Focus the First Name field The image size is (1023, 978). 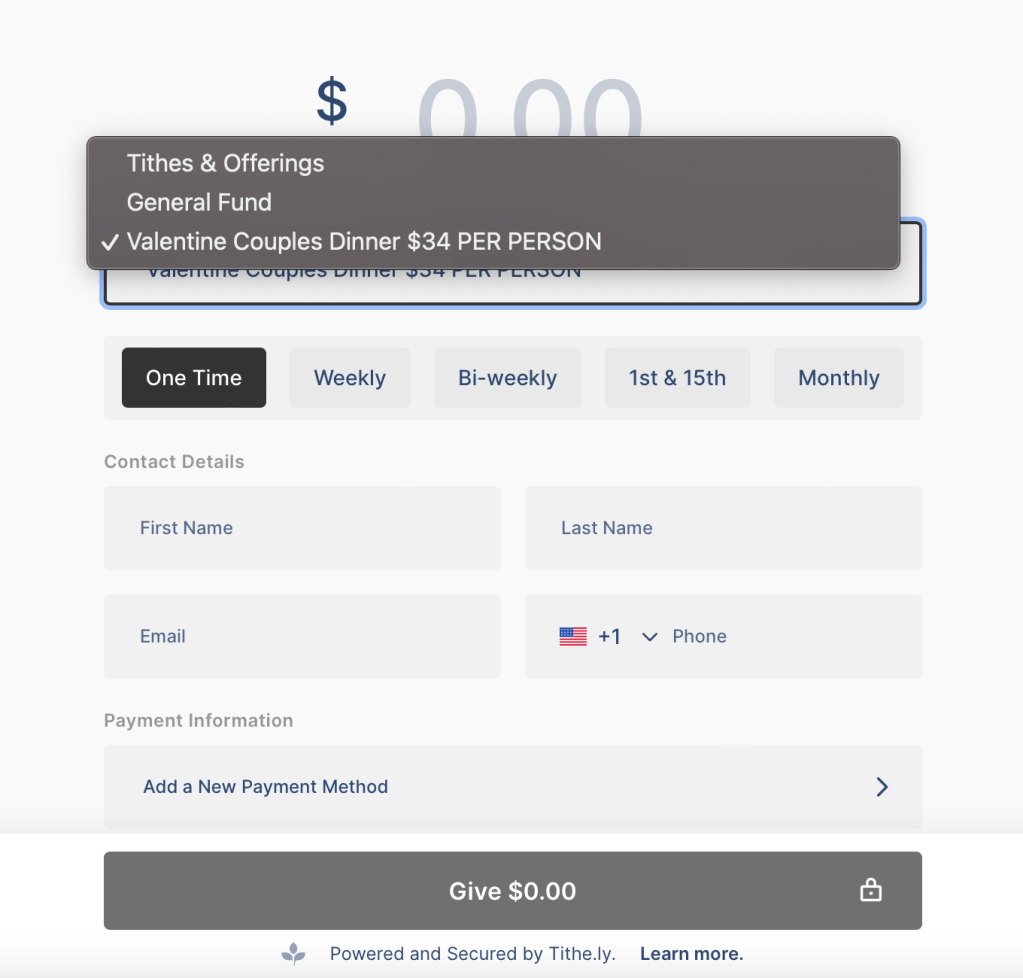coord(302,528)
